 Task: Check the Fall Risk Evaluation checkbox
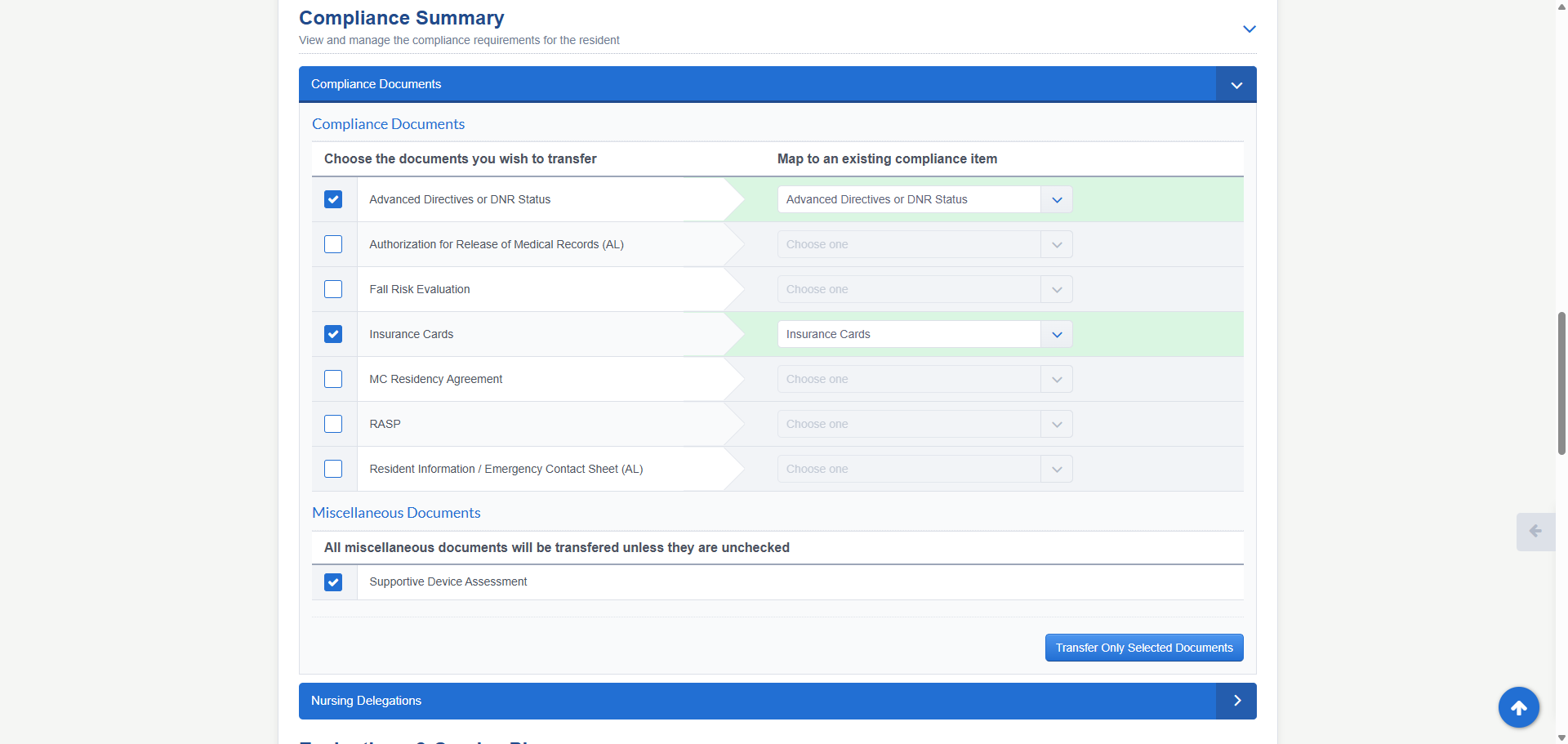(333, 289)
